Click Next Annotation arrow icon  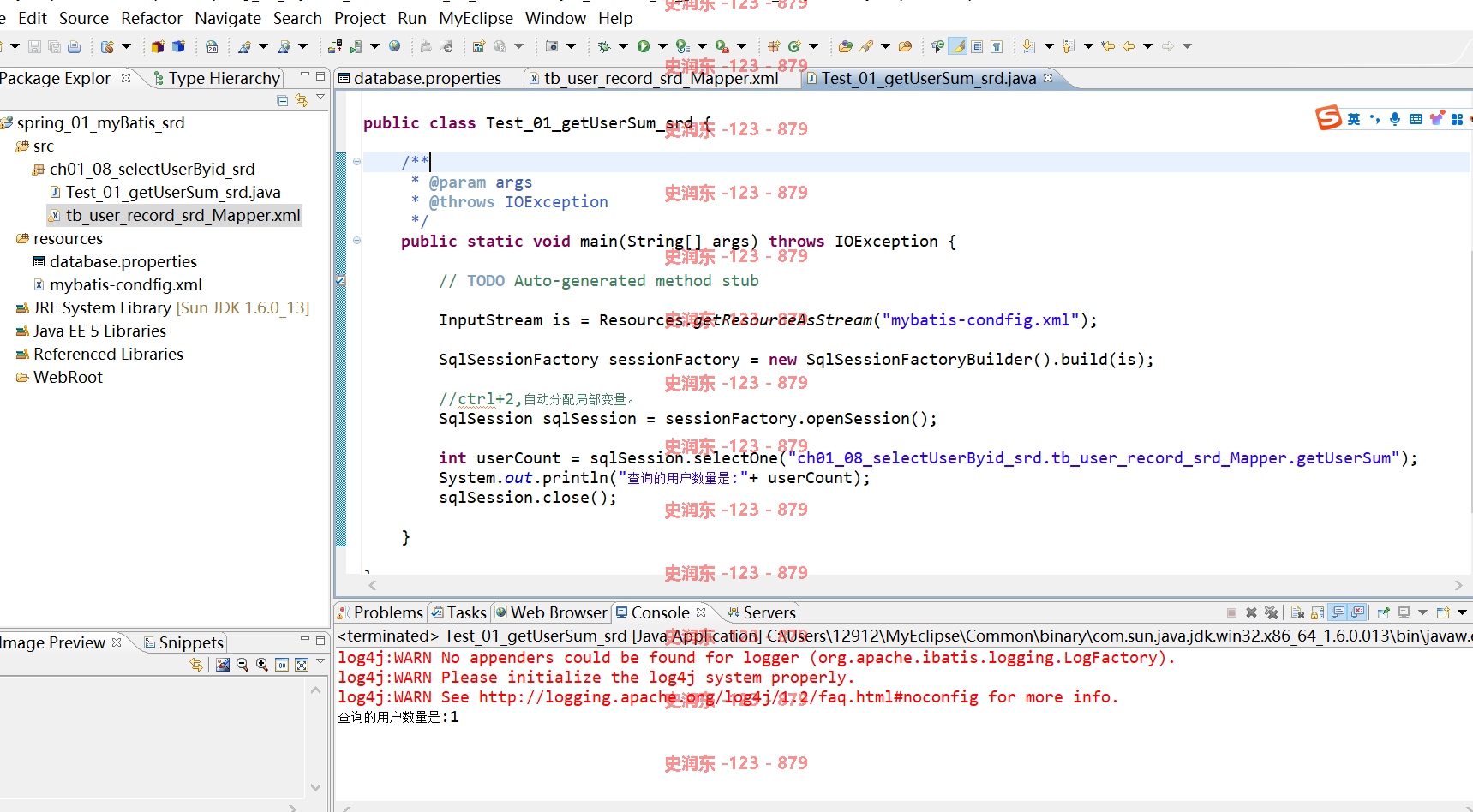[x=1028, y=46]
